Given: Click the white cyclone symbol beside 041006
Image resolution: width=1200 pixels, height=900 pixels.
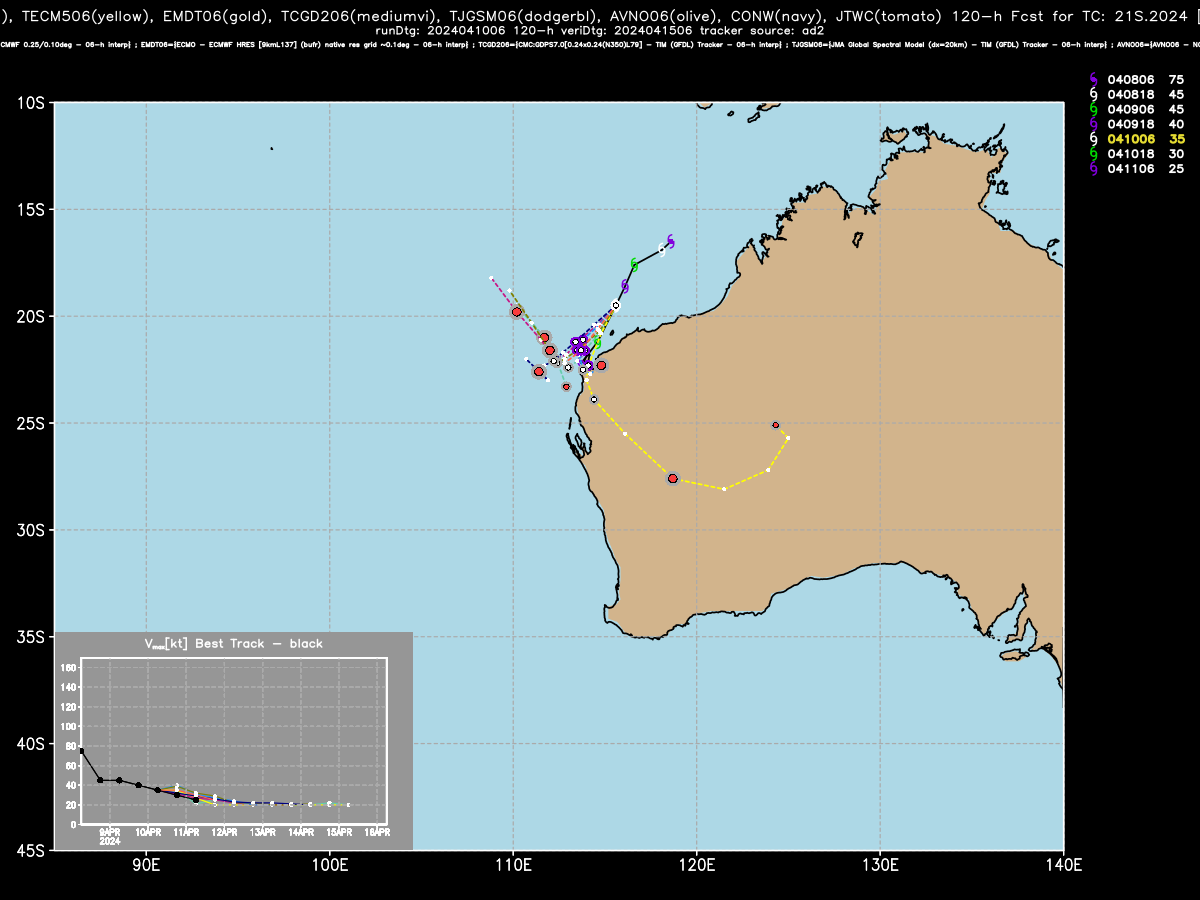Looking at the screenshot, I should [1093, 139].
